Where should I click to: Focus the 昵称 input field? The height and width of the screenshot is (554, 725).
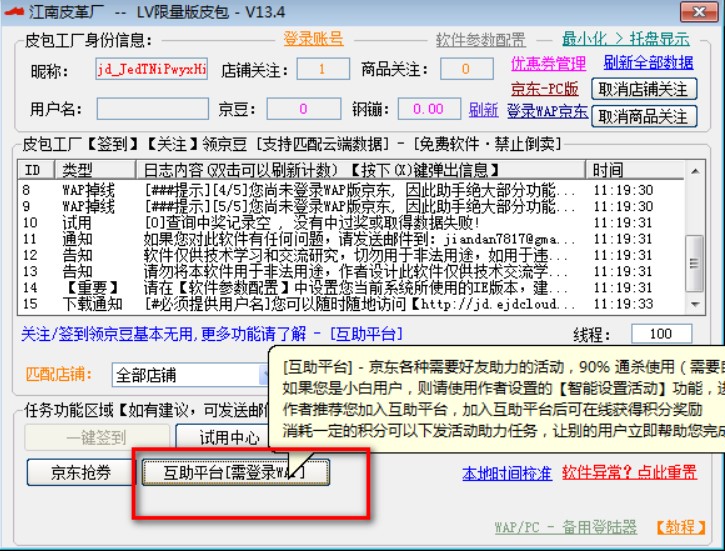(152, 69)
